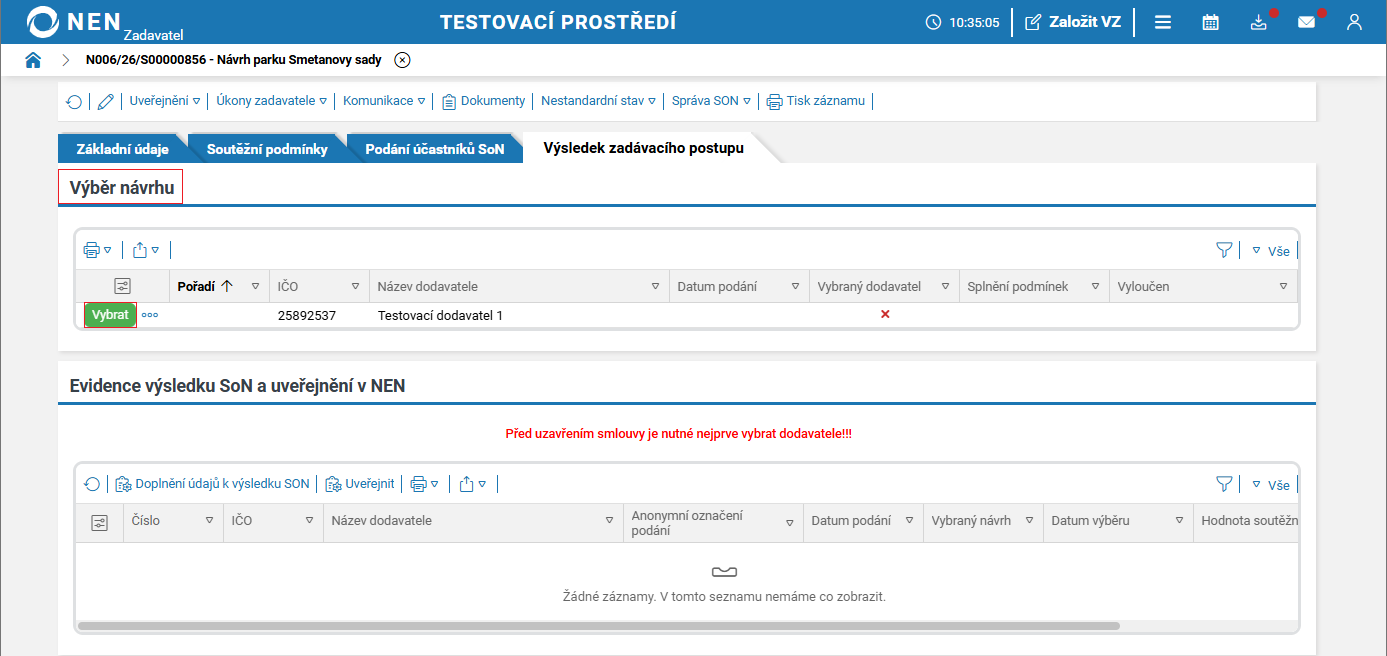
Task: Open the Správa SON menu
Action: point(711,101)
